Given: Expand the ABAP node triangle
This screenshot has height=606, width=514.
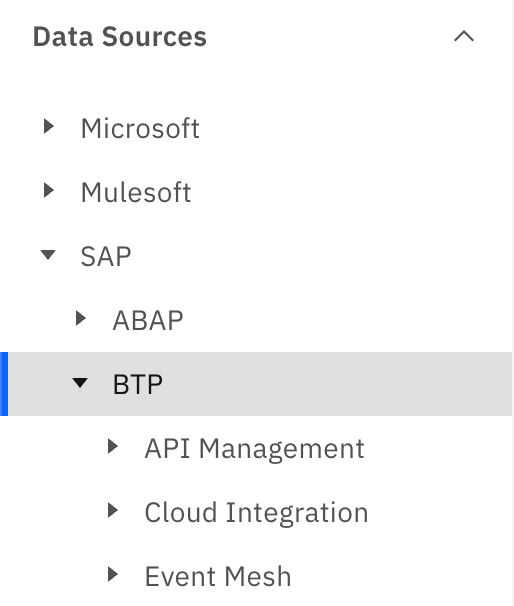Looking at the screenshot, I should 80,318.
